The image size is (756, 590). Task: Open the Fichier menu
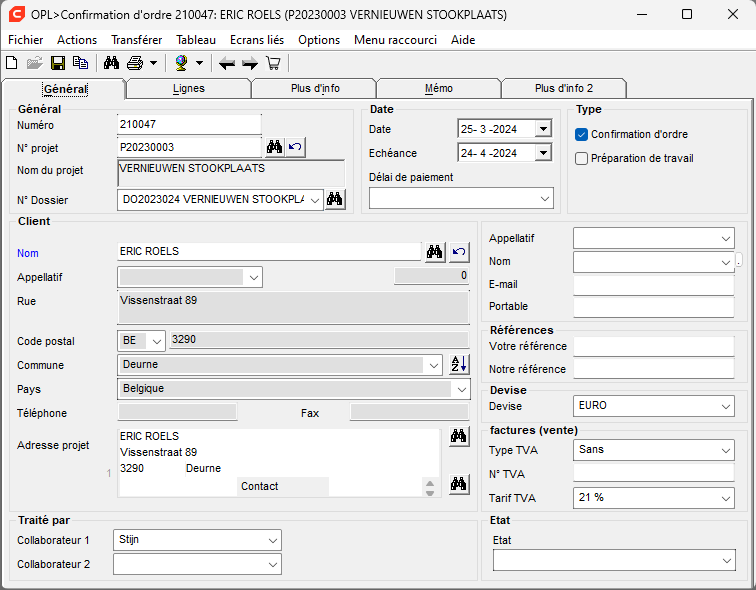click(26, 40)
